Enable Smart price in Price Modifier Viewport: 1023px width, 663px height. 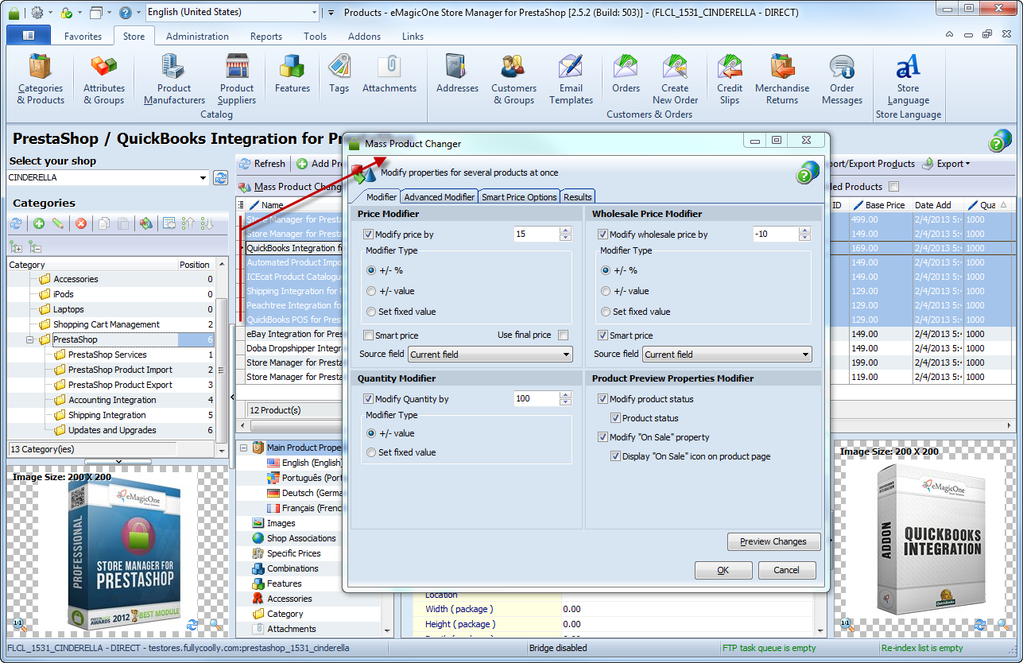click(368, 335)
